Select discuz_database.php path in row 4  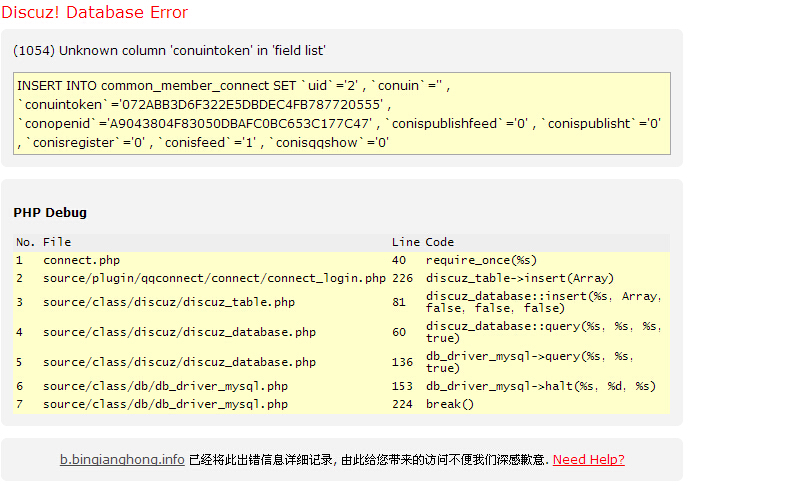click(179, 332)
